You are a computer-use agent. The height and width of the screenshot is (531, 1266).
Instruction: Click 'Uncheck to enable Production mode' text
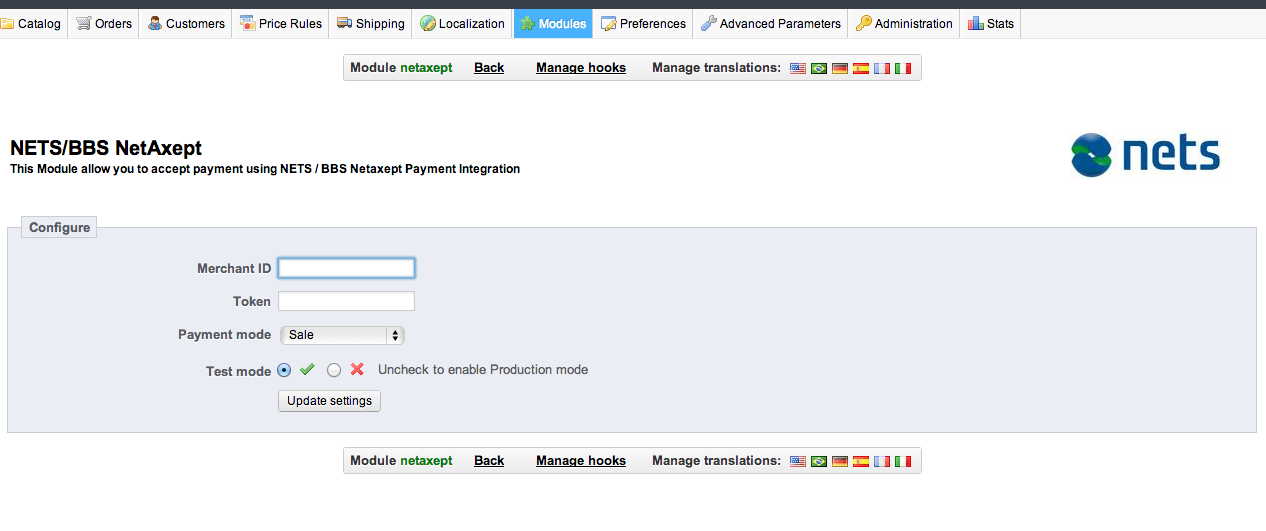point(483,370)
